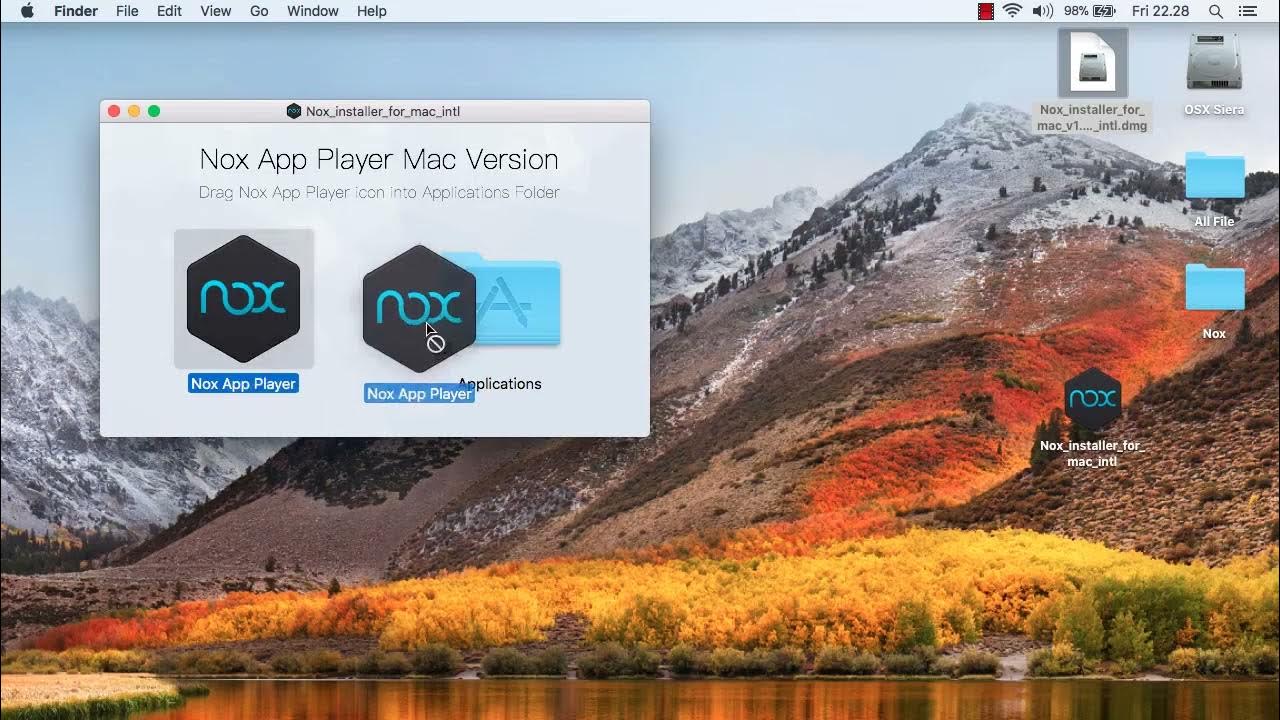
Task: Click the red recording icon in menu bar
Action: (x=985, y=11)
